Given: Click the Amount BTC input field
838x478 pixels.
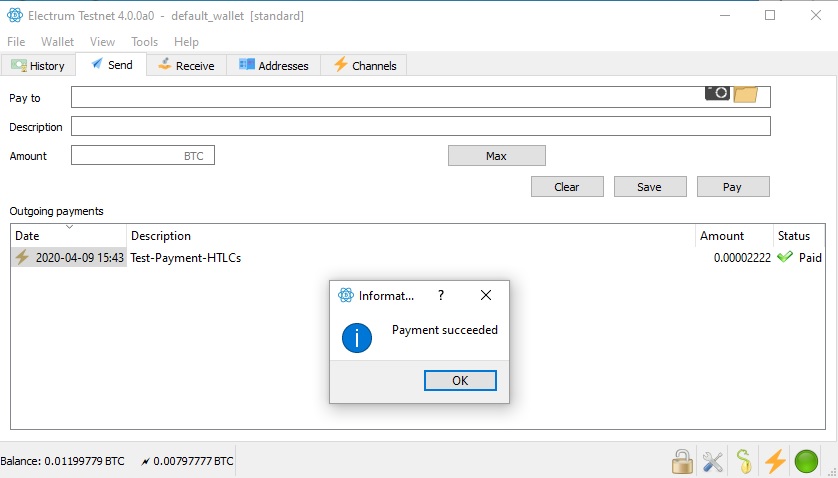Looking at the screenshot, I should coord(143,156).
